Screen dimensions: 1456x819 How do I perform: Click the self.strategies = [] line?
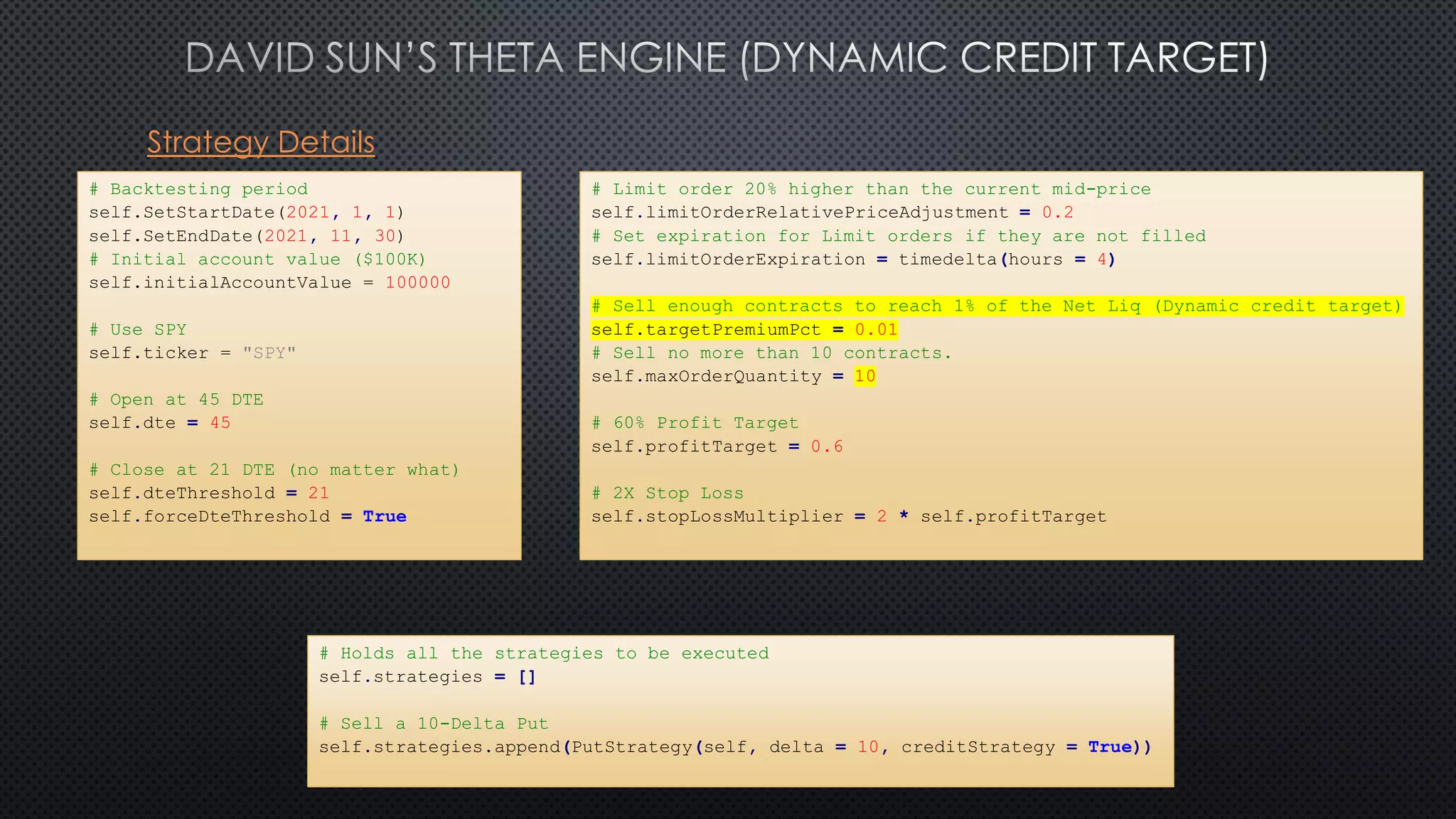click(x=427, y=677)
